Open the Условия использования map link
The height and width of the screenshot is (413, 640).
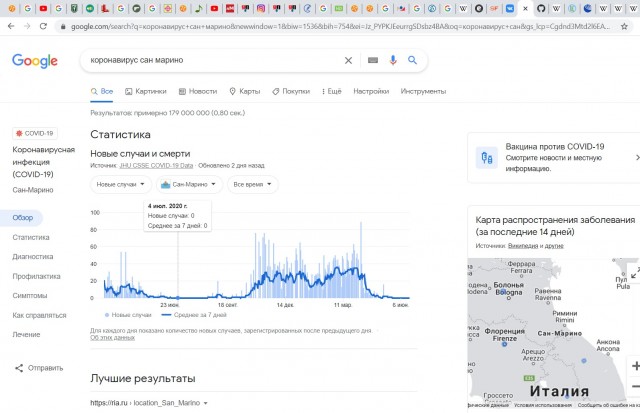coord(542,405)
